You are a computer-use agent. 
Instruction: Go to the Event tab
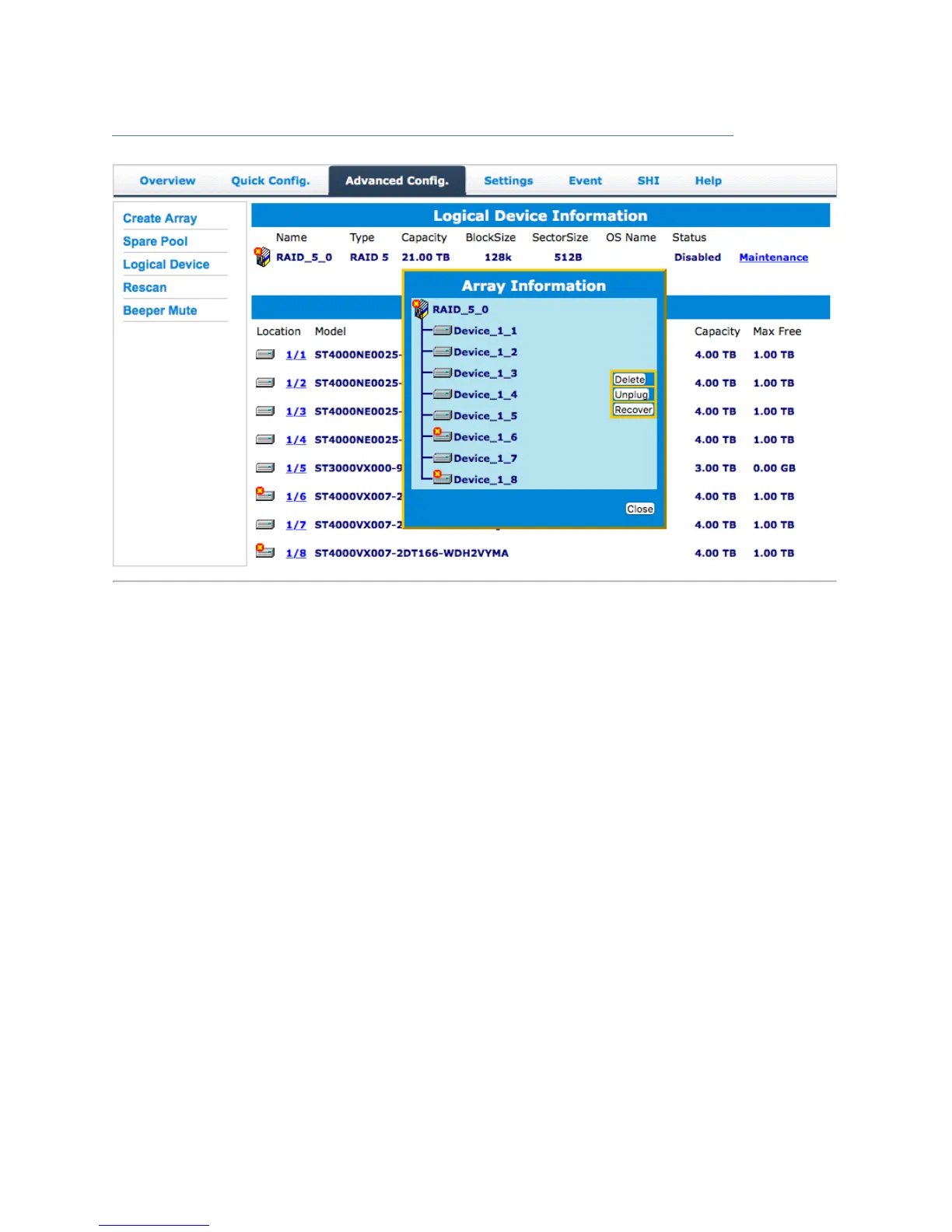click(585, 180)
